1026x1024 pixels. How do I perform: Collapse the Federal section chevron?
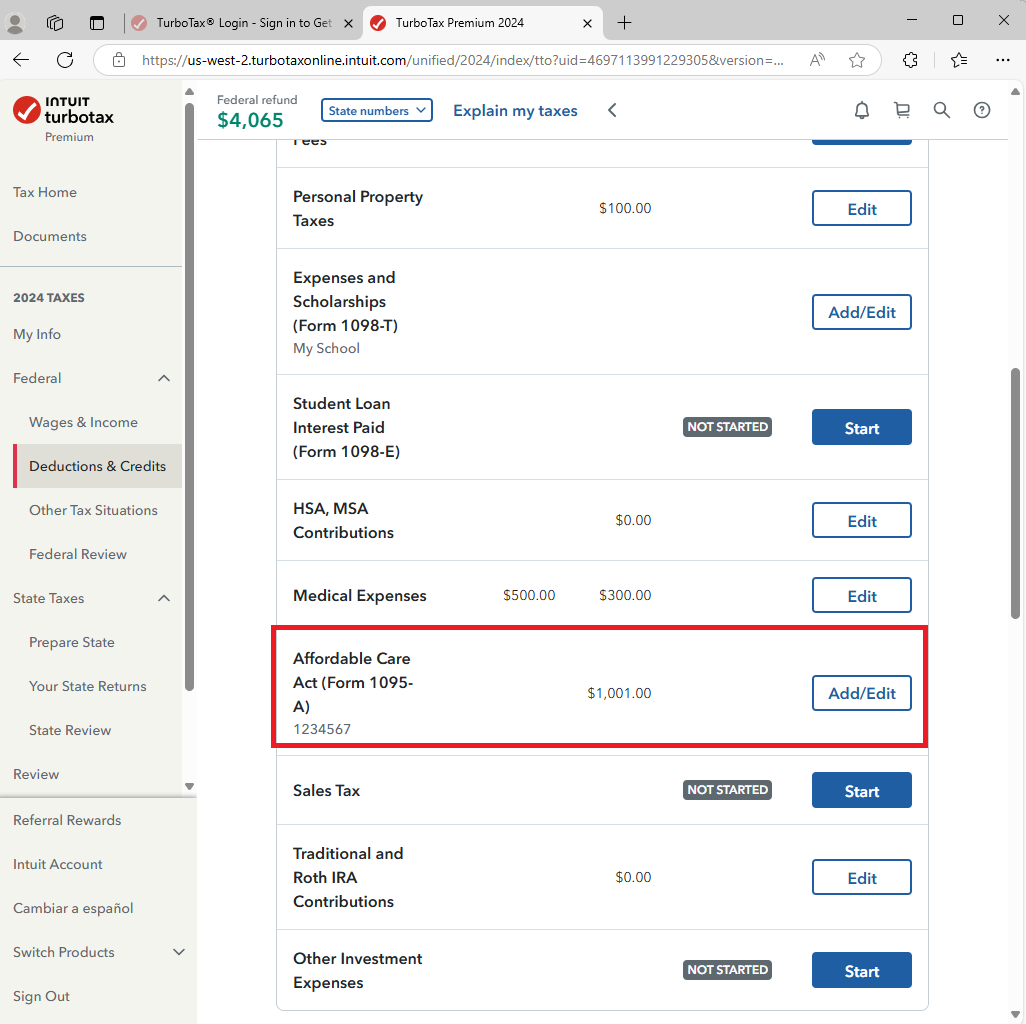point(164,378)
